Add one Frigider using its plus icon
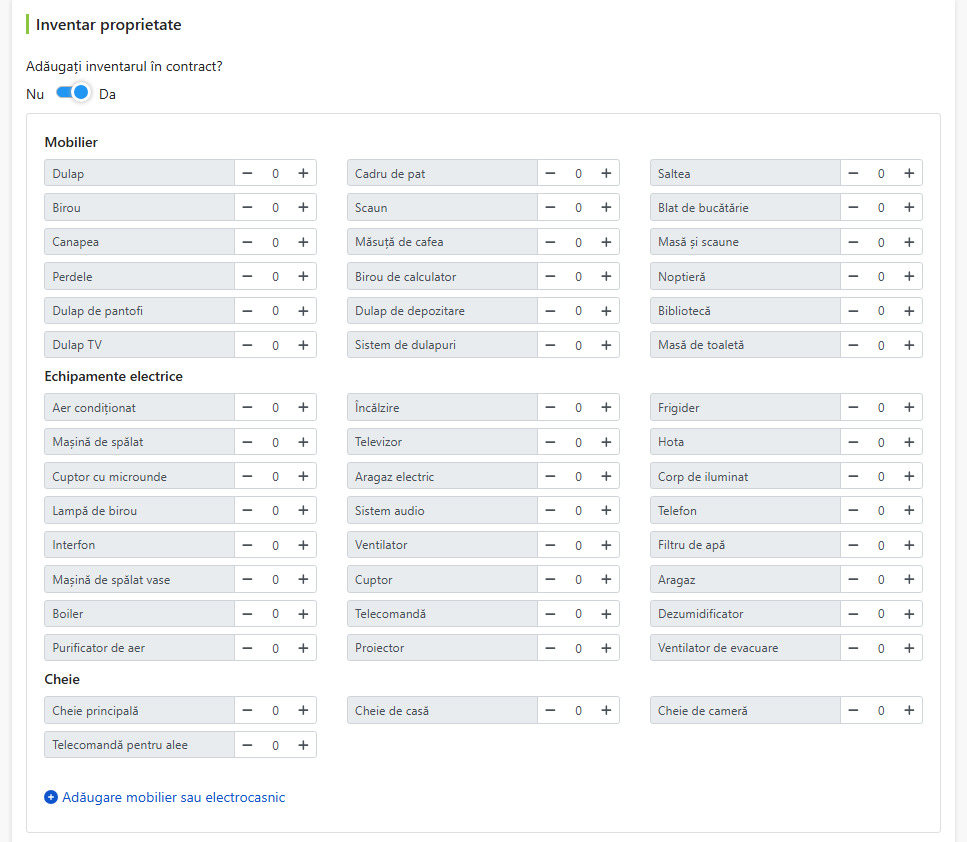This screenshot has width=967, height=842. click(909, 407)
